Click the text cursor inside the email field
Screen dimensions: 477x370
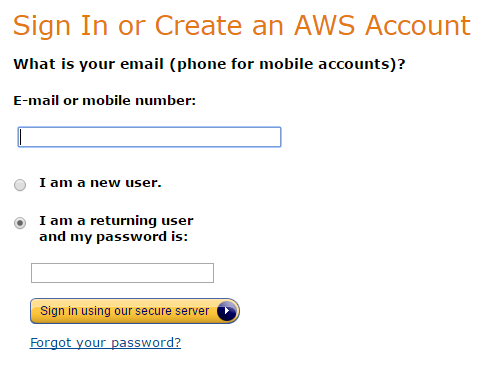click(x=21, y=137)
